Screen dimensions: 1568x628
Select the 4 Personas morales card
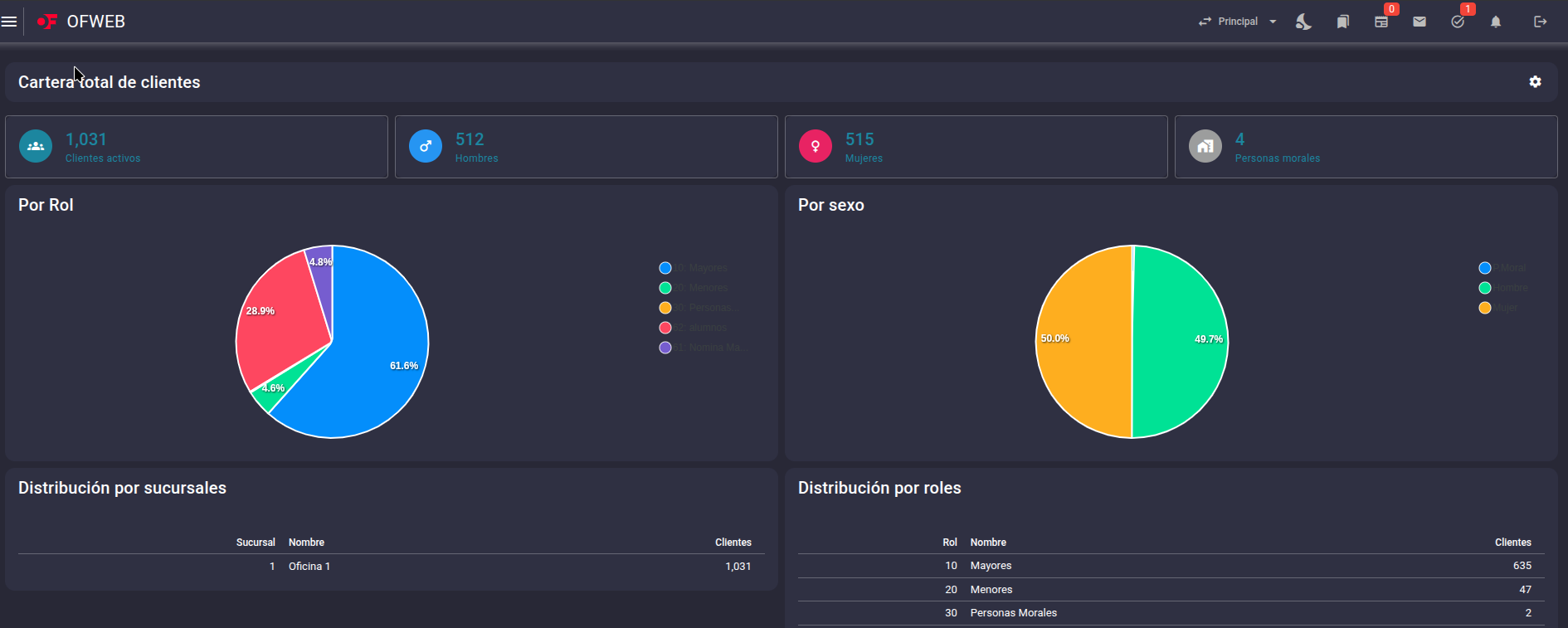pos(1366,147)
